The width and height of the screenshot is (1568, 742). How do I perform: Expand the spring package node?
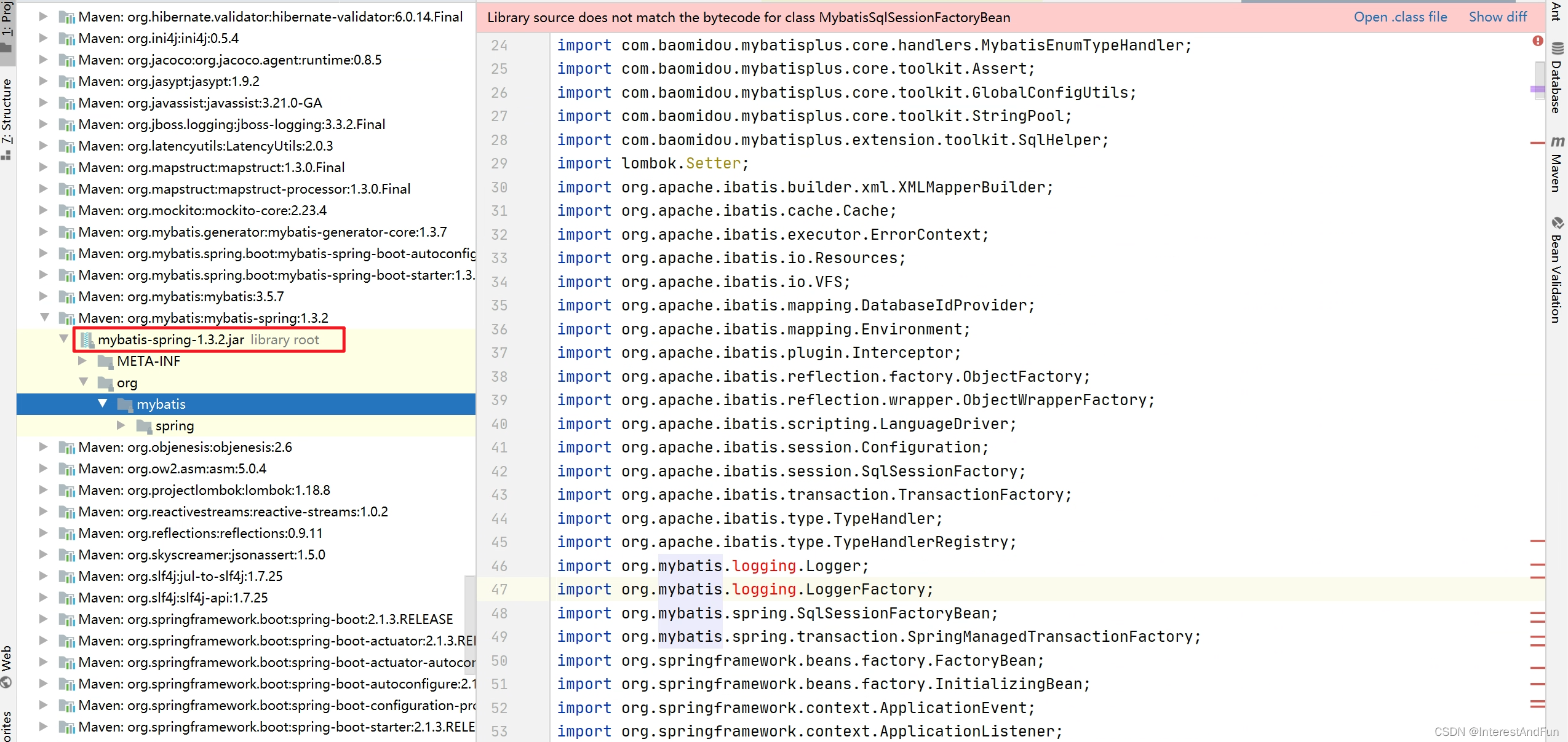pos(121,425)
